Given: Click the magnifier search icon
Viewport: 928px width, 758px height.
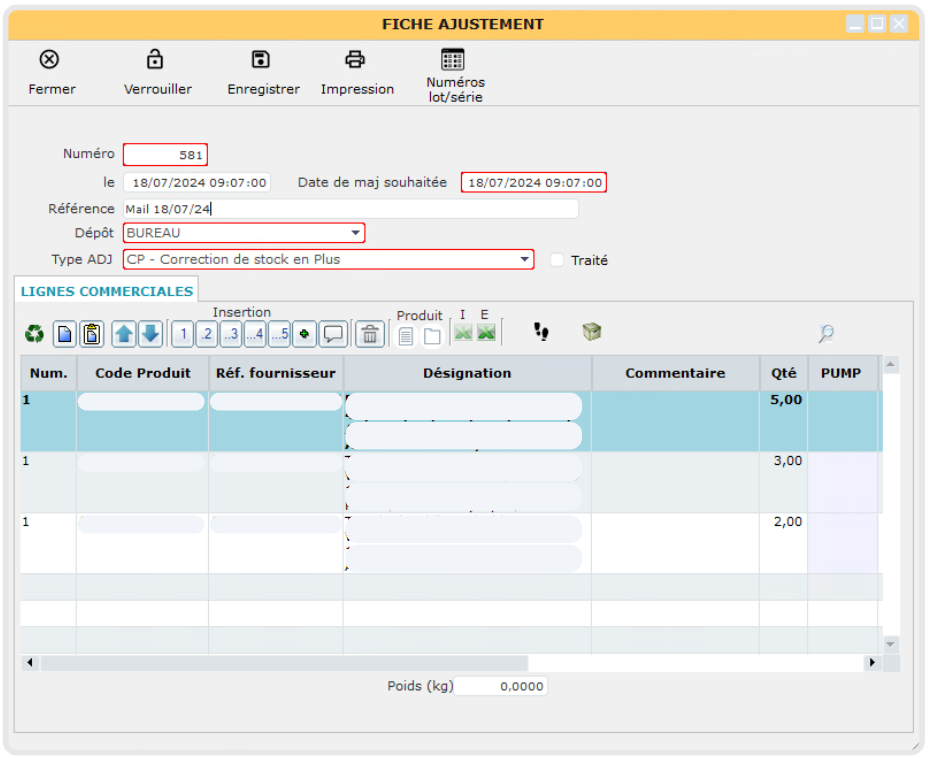Looking at the screenshot, I should pos(826,334).
